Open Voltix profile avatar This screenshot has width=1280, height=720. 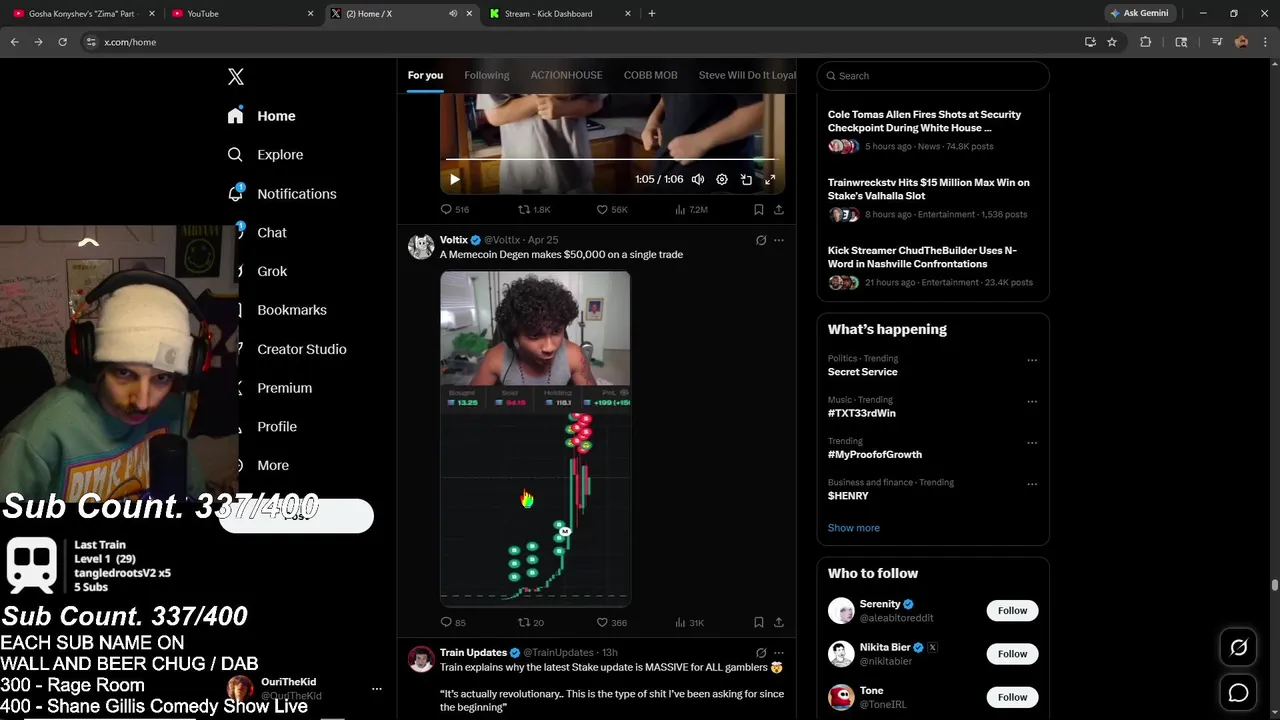[x=421, y=246]
